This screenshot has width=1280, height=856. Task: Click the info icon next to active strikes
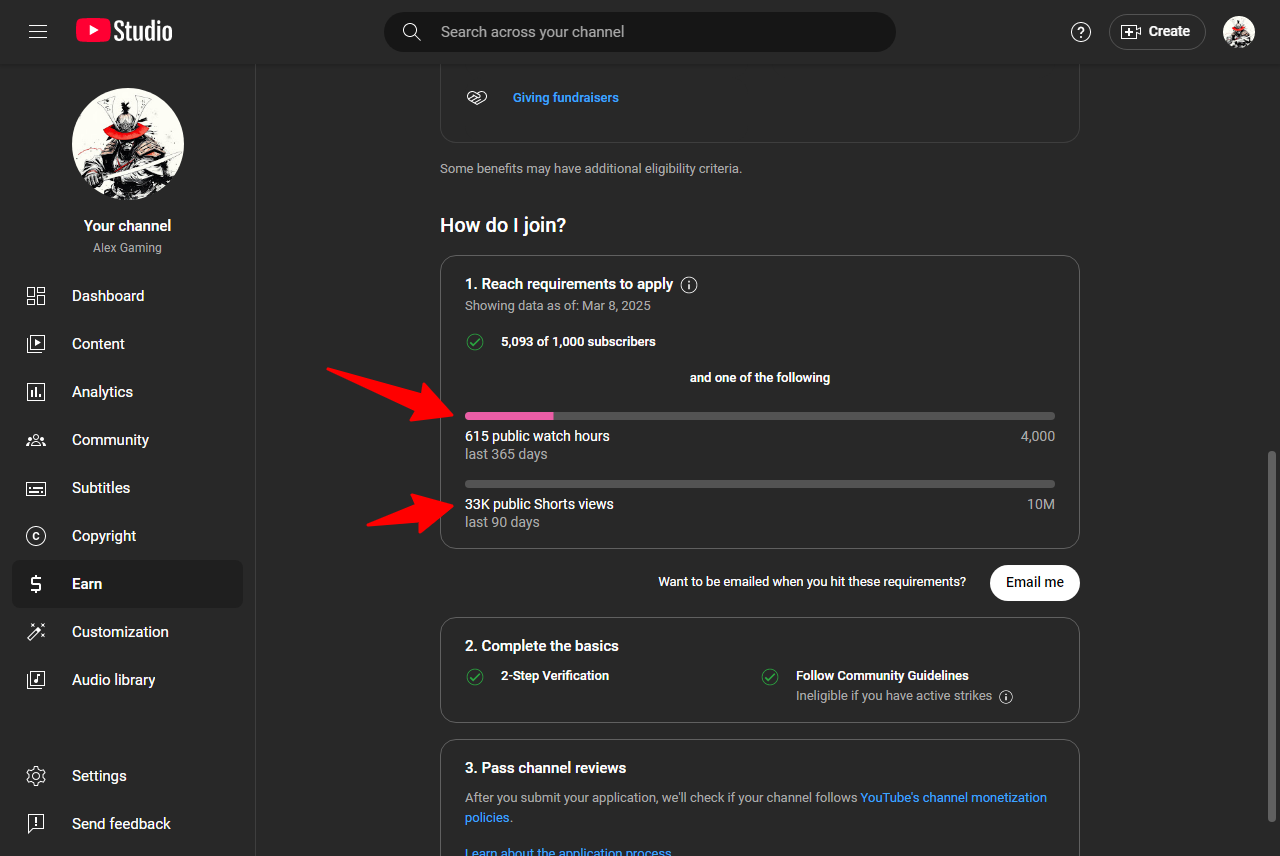pos(1006,697)
